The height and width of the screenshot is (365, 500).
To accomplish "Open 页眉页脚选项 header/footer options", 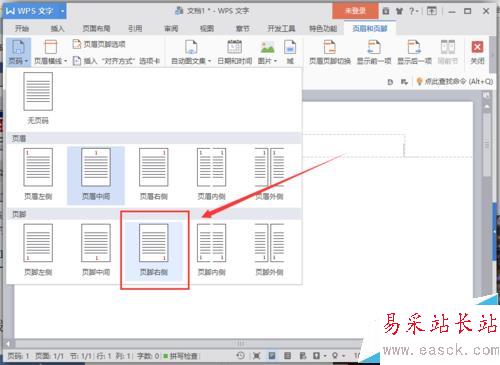I will point(99,44).
